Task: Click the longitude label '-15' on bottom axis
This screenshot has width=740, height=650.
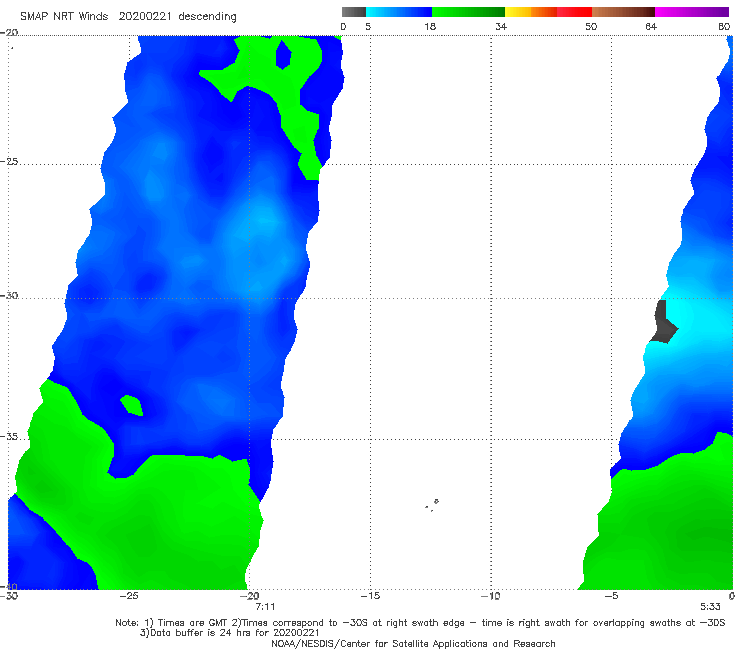Action: click(370, 596)
